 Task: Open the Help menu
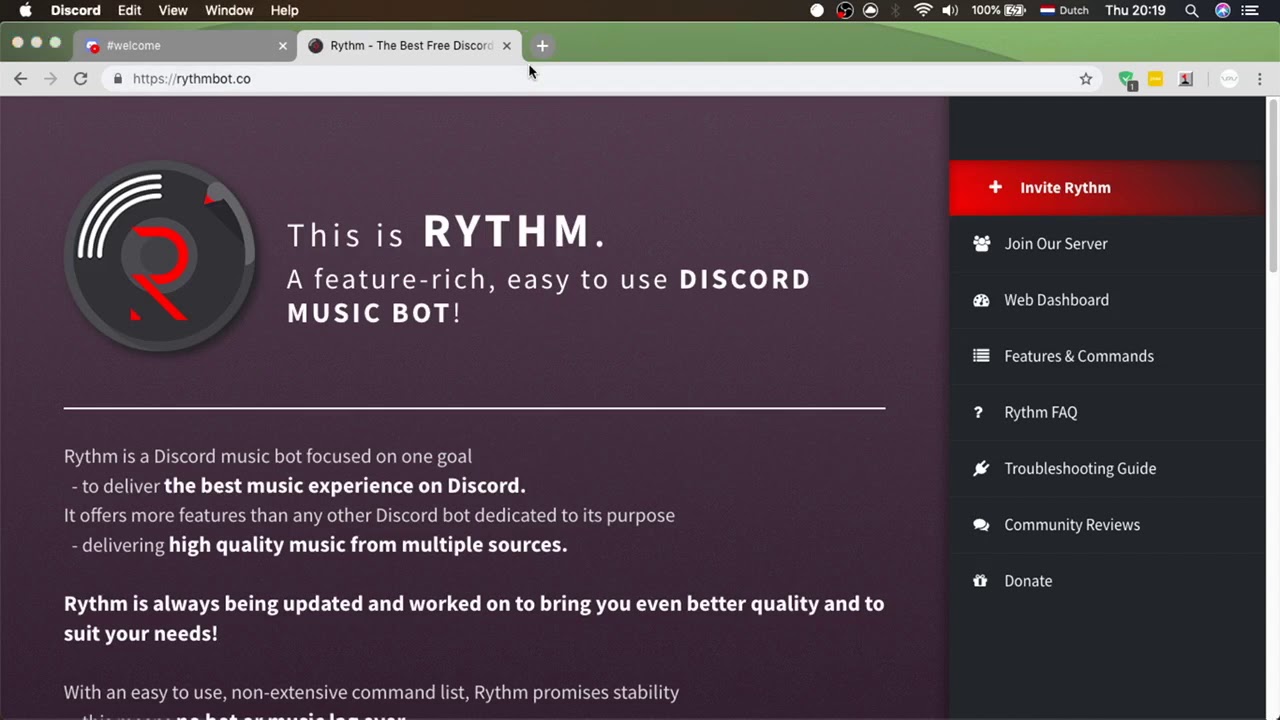point(284,10)
